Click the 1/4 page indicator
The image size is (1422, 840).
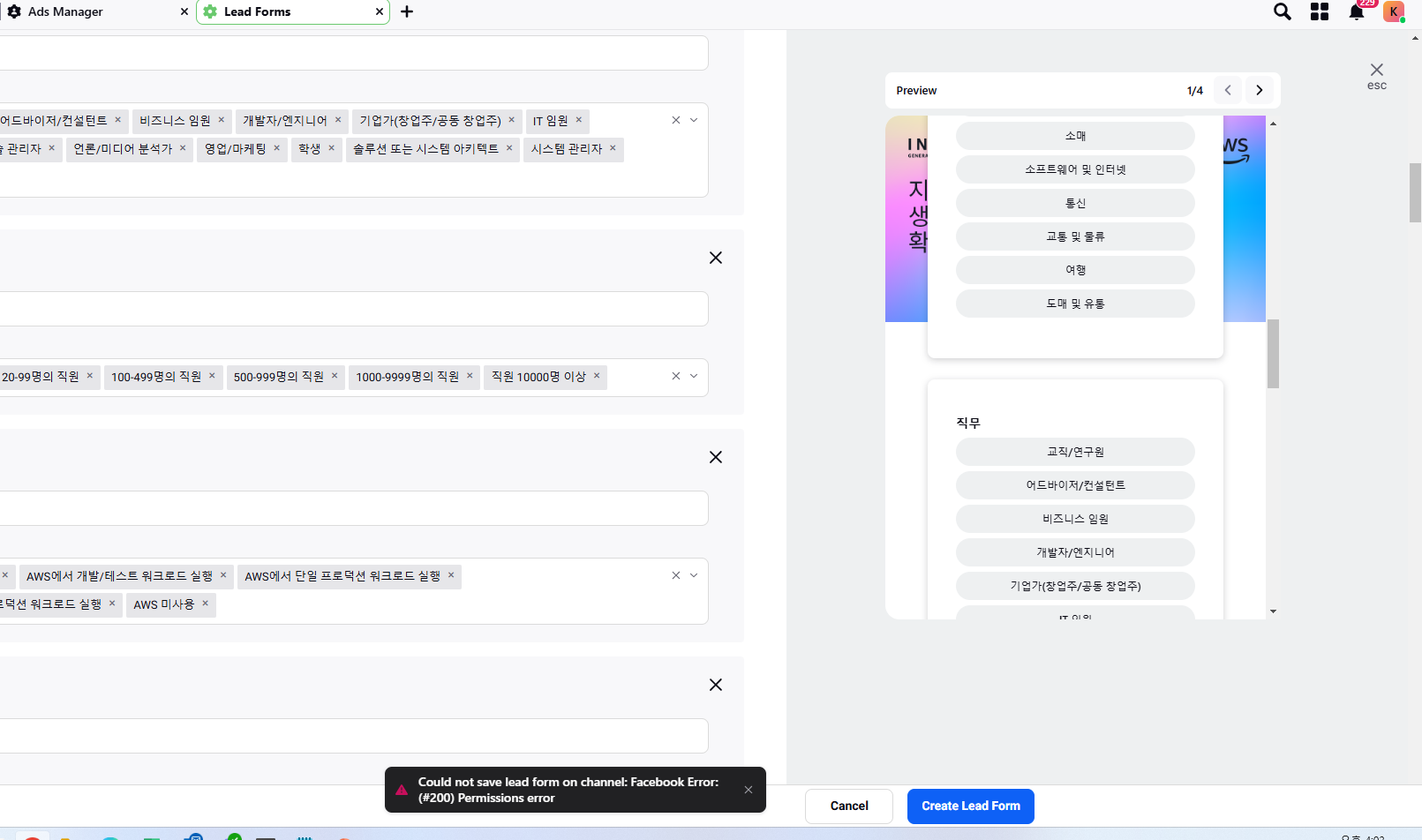click(1195, 90)
